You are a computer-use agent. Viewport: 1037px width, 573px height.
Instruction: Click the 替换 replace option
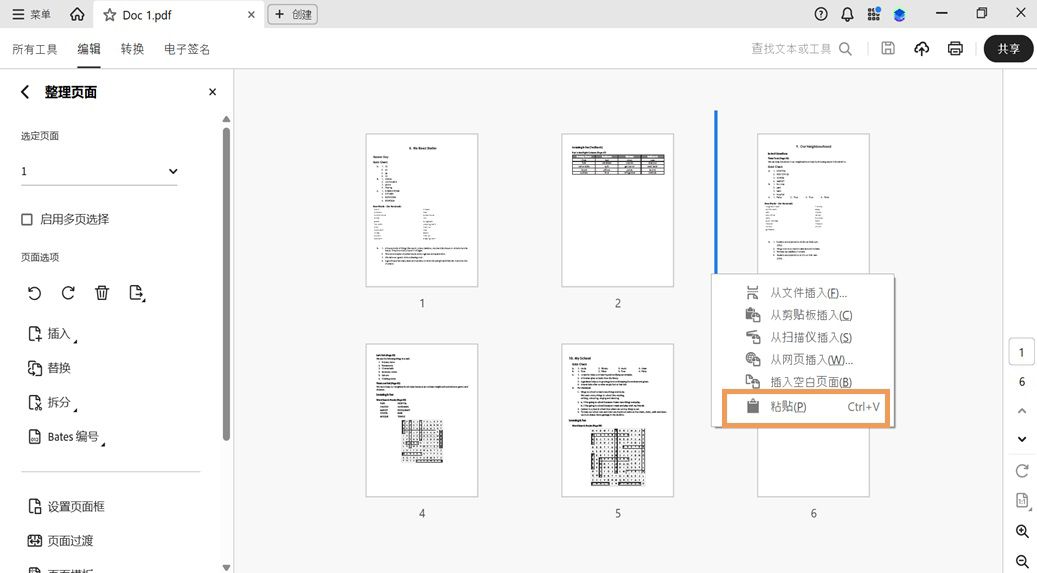50,368
